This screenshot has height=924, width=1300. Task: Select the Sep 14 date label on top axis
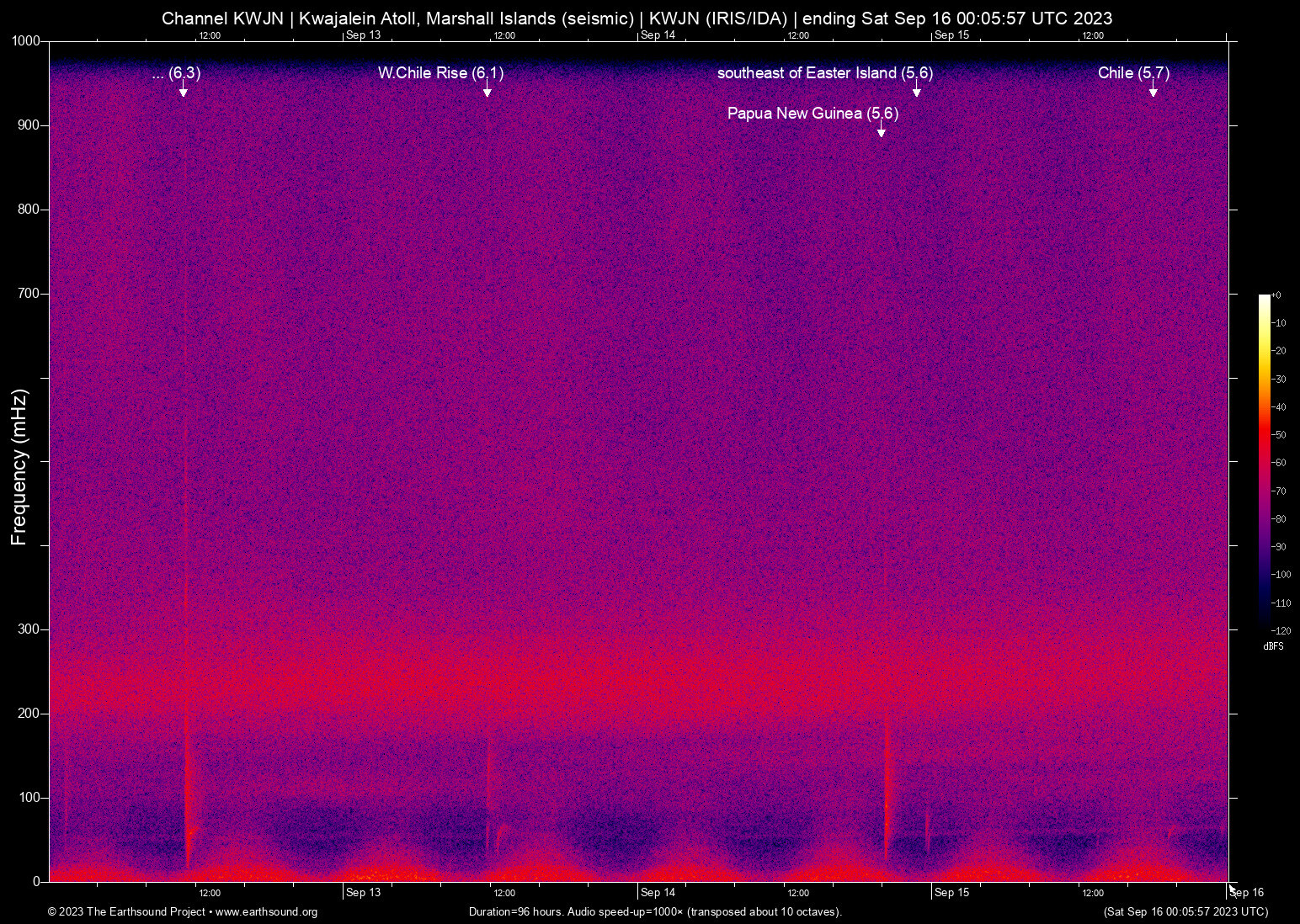658,35
